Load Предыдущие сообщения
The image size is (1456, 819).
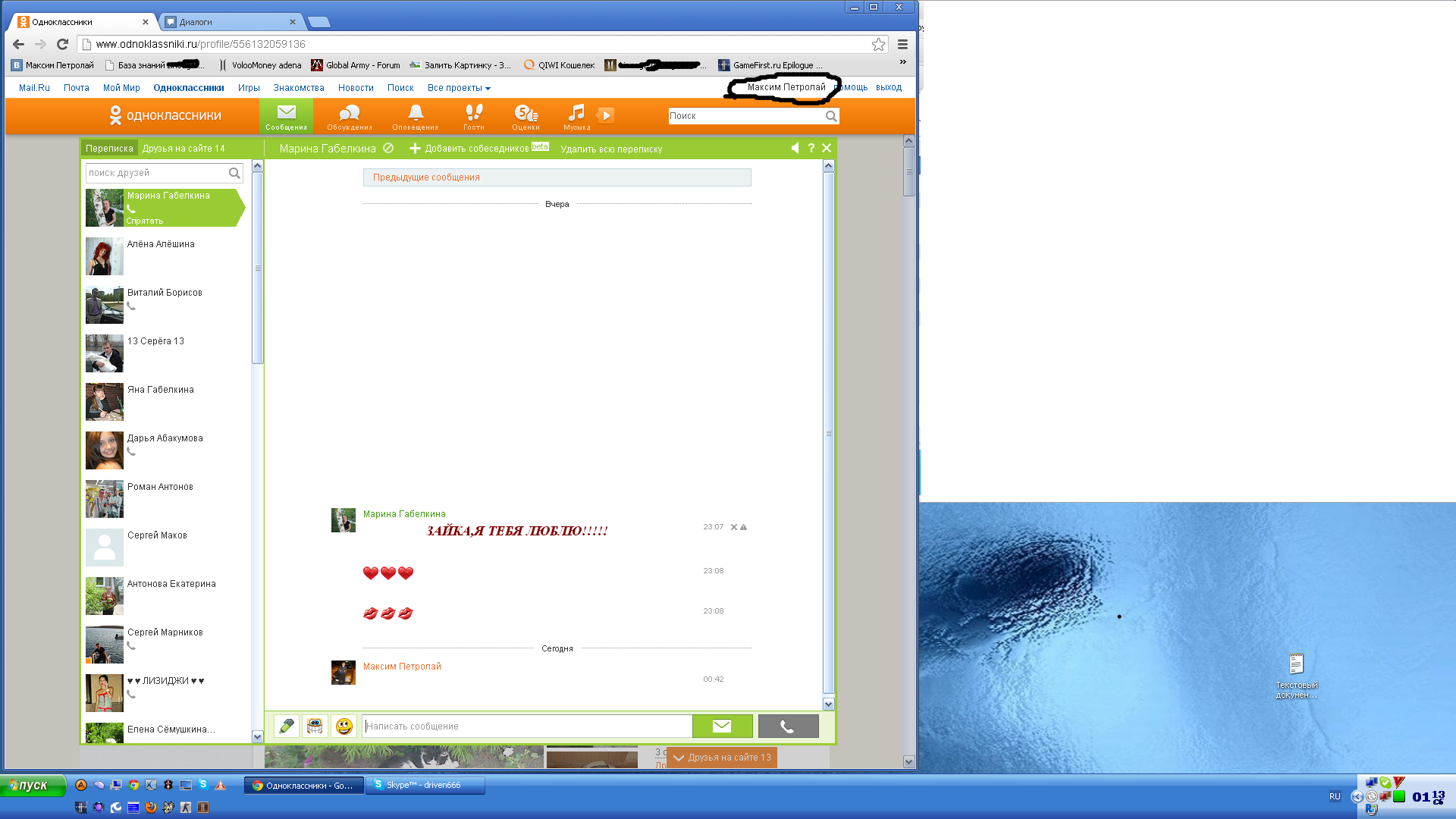click(x=426, y=177)
